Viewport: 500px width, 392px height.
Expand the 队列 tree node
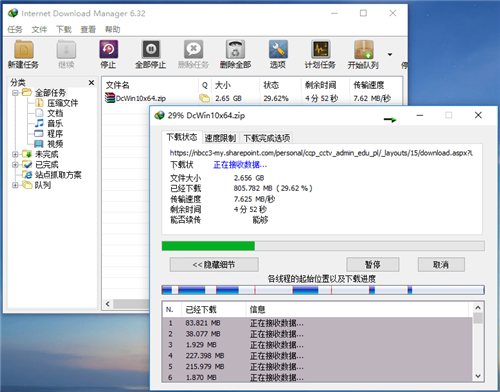pos(15,185)
